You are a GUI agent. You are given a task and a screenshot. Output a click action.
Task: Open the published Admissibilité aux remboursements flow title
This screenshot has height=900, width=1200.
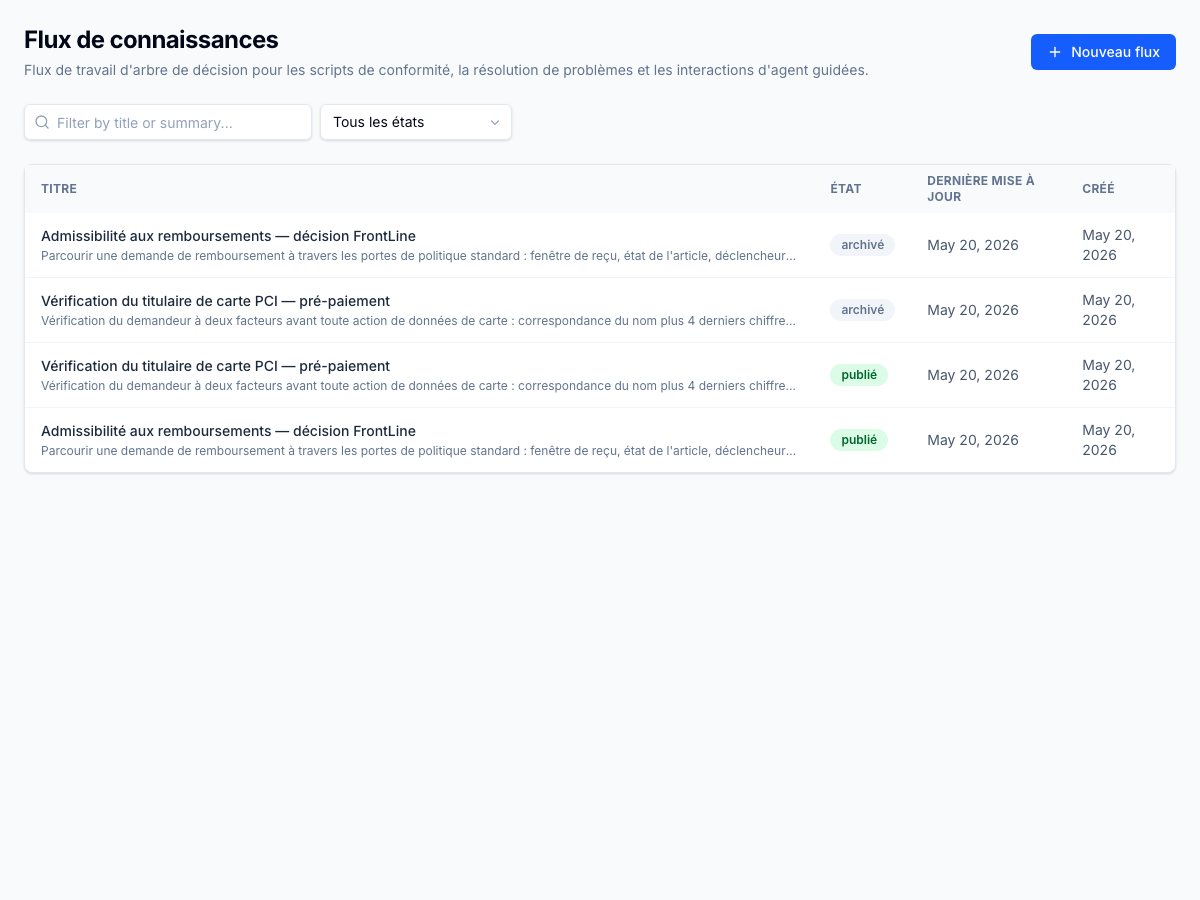click(228, 431)
